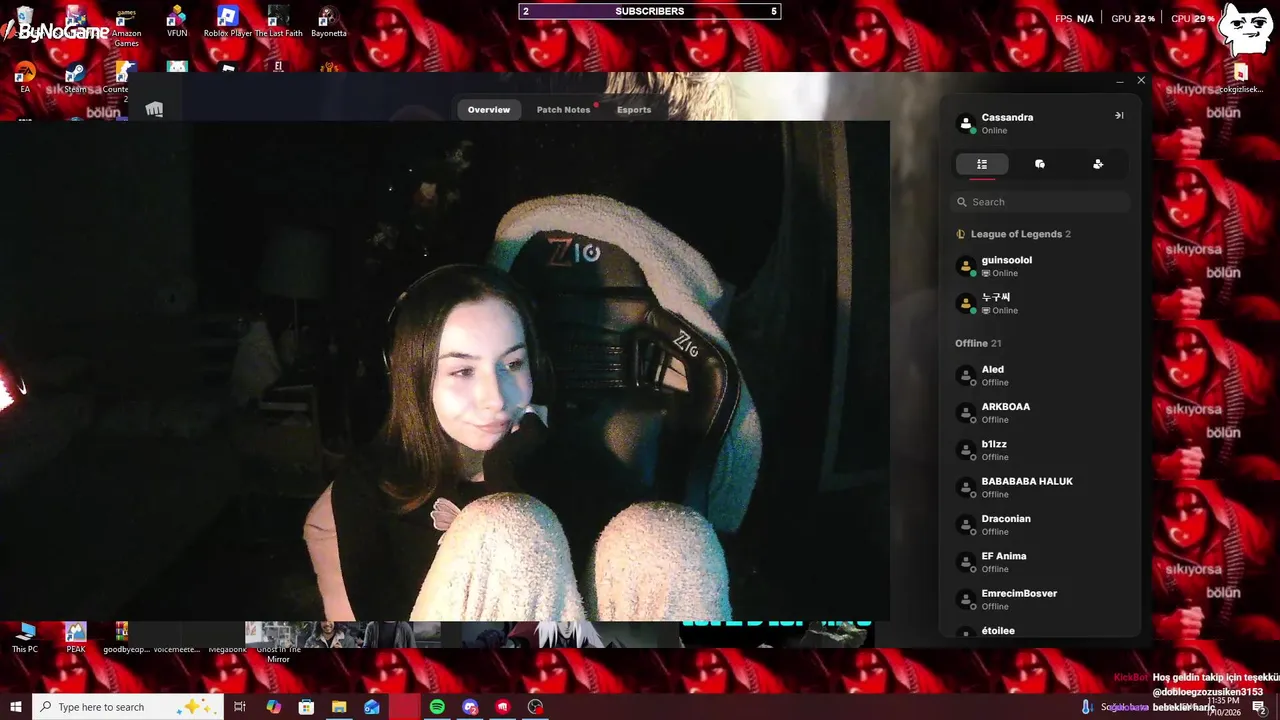The width and height of the screenshot is (1280, 720).
Task: Select offline friend EF Anima
Action: click(1040, 562)
